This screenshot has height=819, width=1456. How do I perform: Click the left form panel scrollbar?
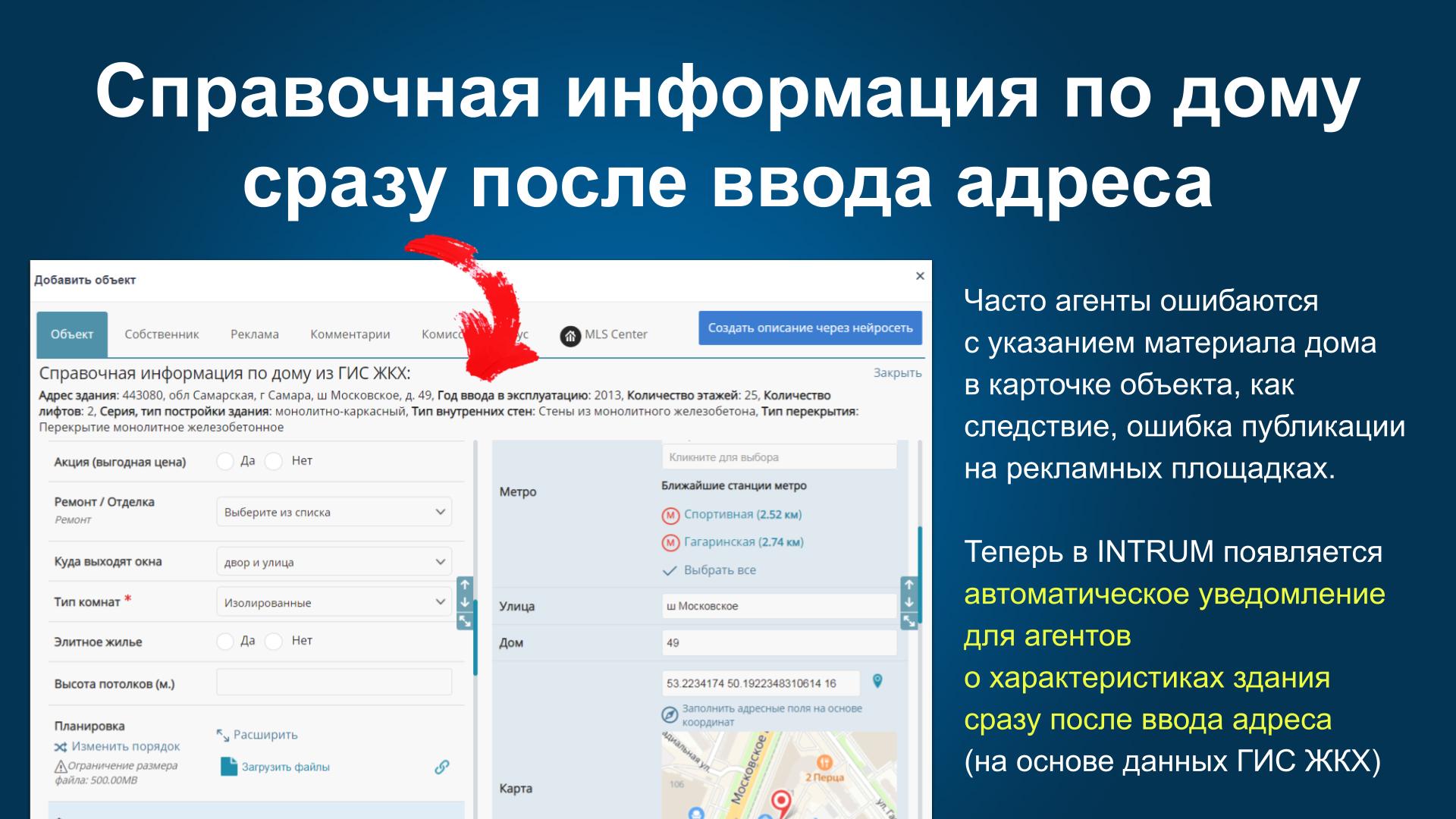pyautogui.click(x=475, y=639)
